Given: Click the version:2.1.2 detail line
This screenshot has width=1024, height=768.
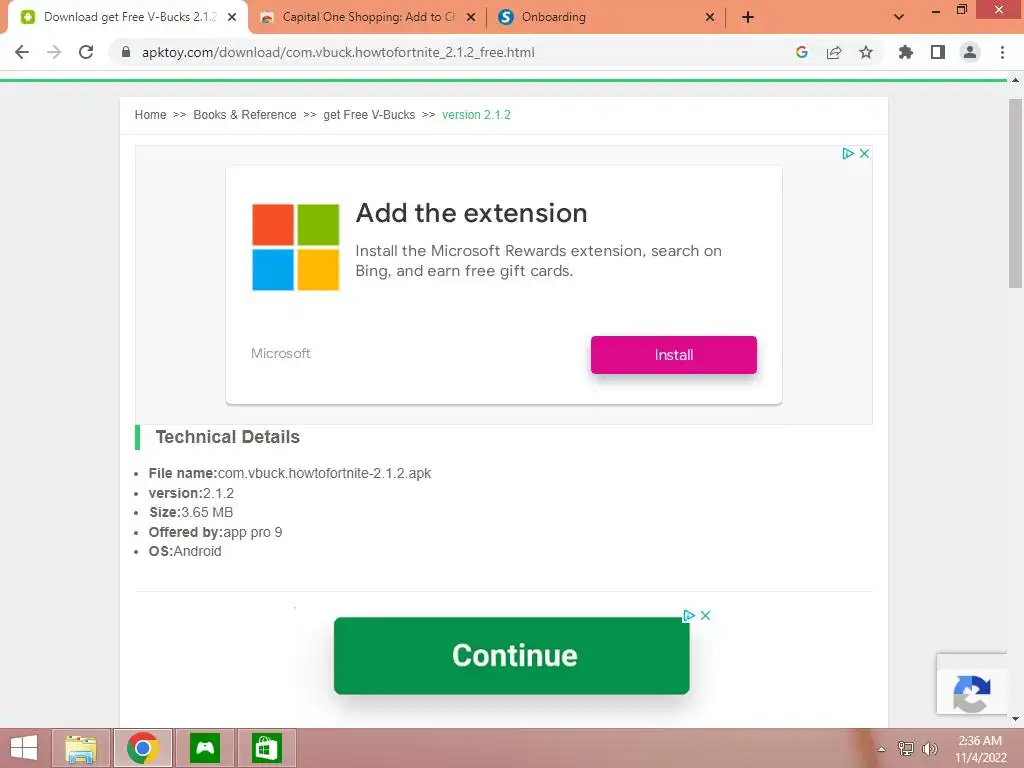Looking at the screenshot, I should [x=191, y=493].
